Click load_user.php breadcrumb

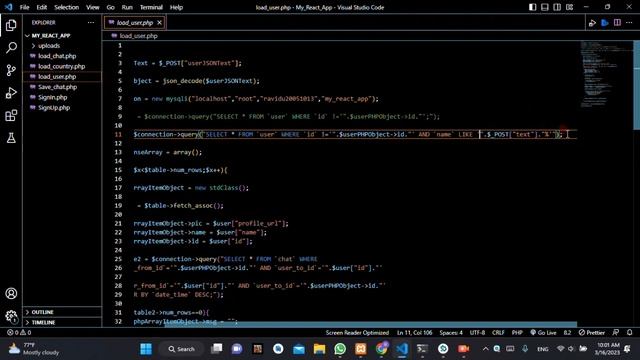tap(138, 36)
